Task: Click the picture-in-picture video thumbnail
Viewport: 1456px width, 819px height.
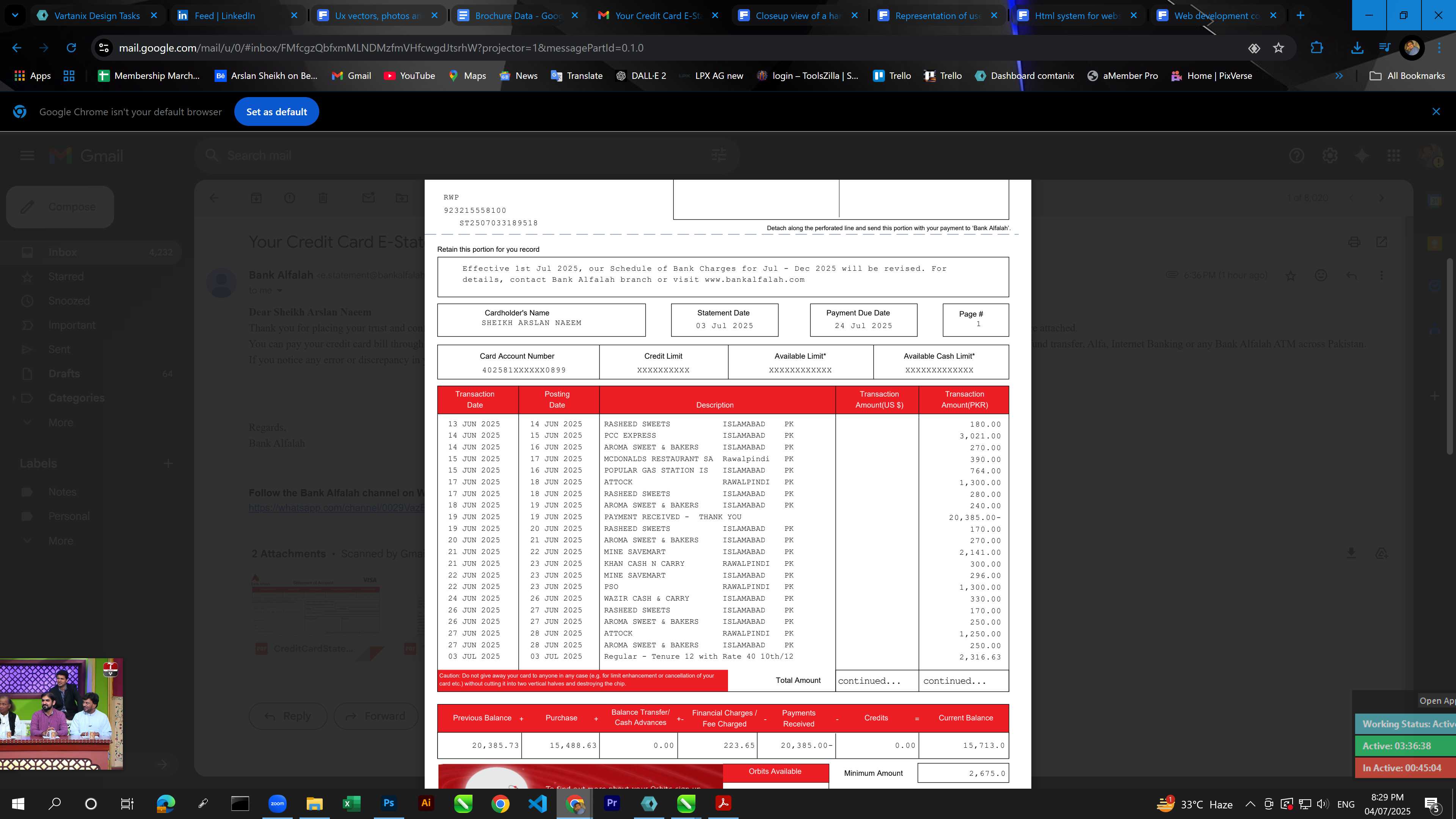Action: (x=61, y=713)
